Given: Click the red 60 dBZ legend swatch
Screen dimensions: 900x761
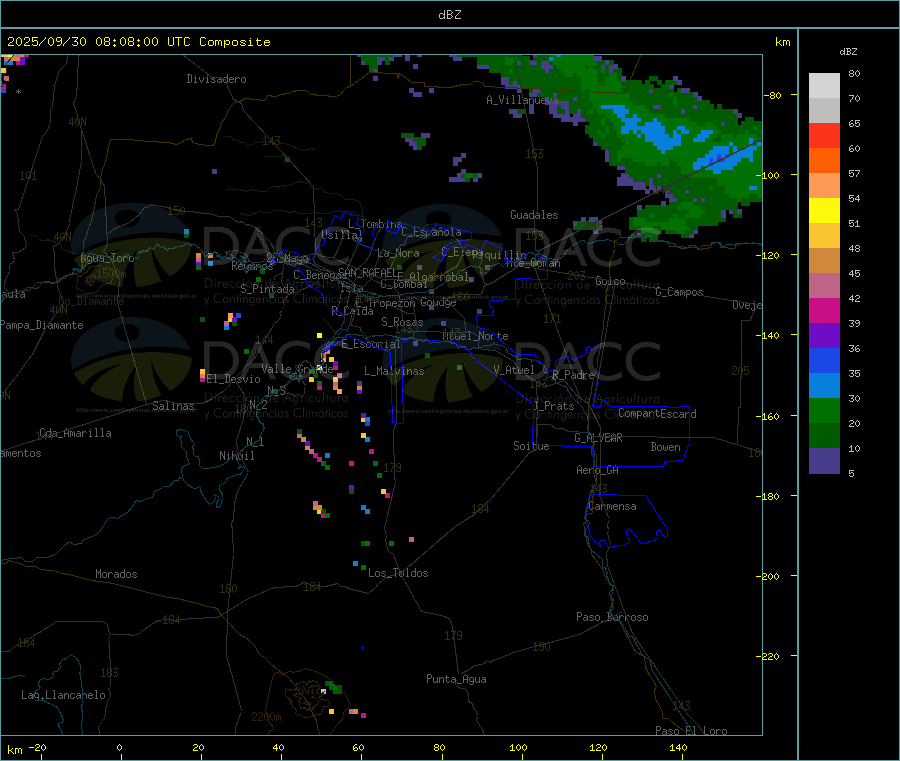Looking at the screenshot, I should (x=824, y=135).
